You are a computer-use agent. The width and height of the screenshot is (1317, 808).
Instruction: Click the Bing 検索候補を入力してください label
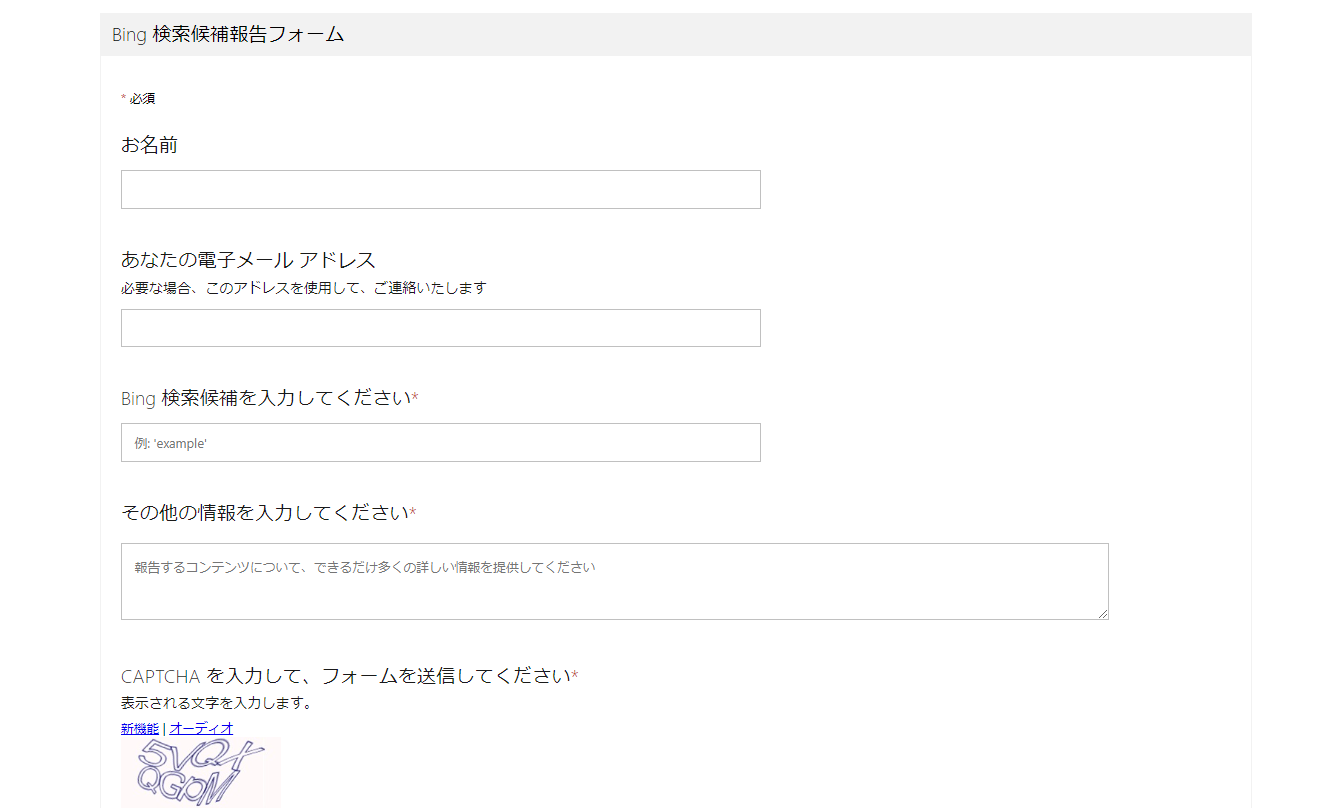tap(270, 398)
